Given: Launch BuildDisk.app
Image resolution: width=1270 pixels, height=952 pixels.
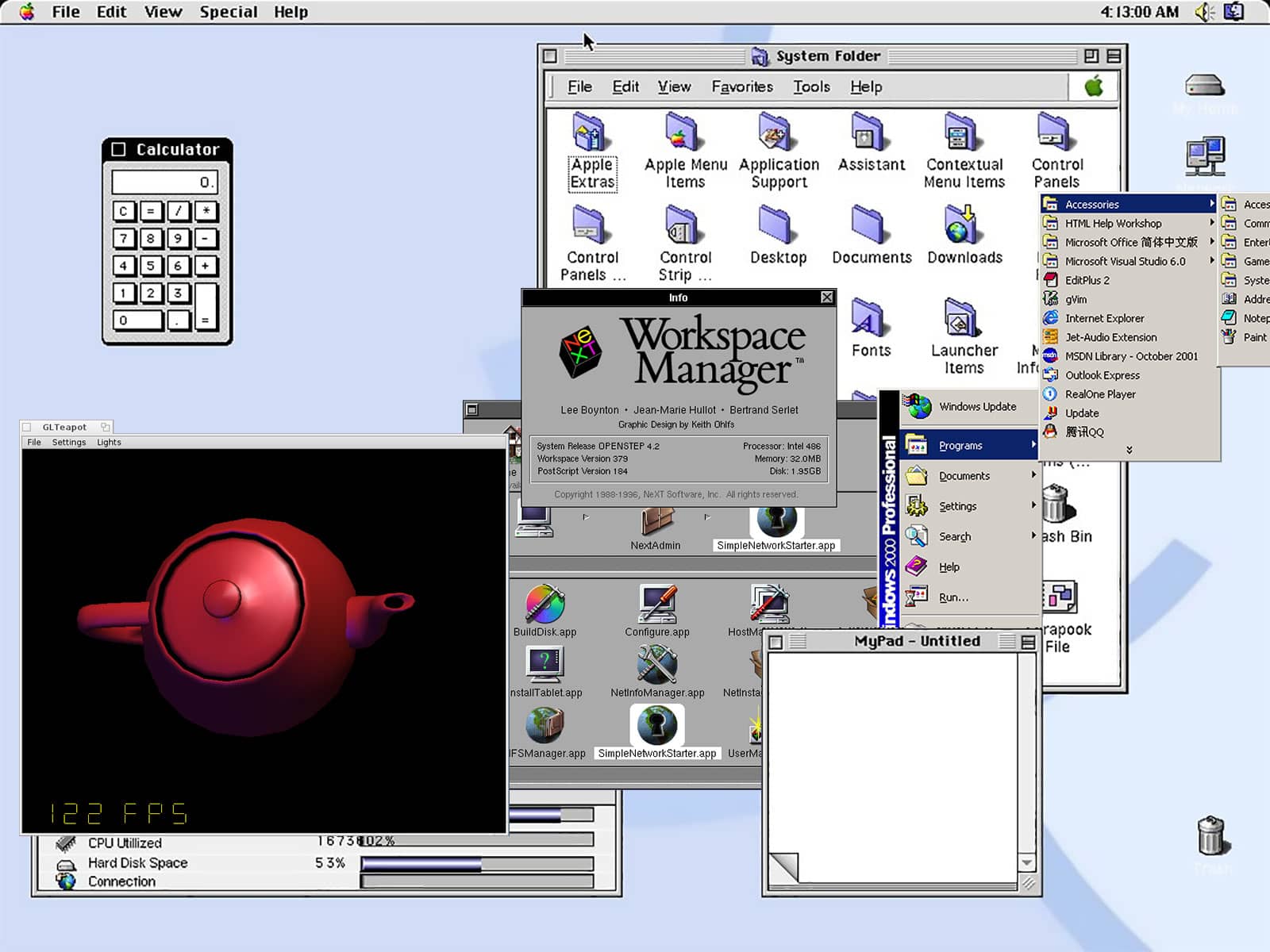Looking at the screenshot, I should 545,604.
